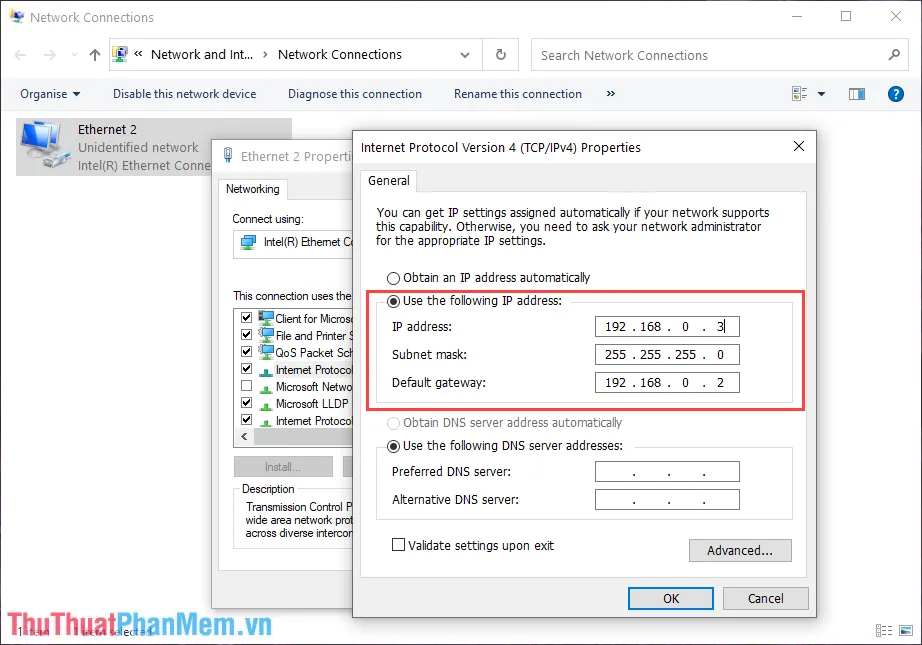Click the Help question mark icon

[x=896, y=94]
